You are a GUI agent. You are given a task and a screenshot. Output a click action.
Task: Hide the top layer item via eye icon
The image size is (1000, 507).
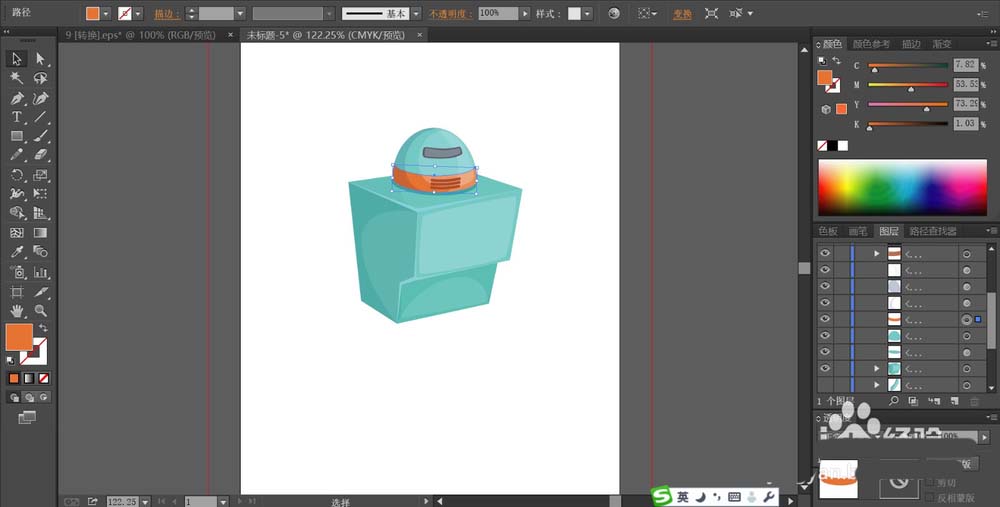click(825, 253)
